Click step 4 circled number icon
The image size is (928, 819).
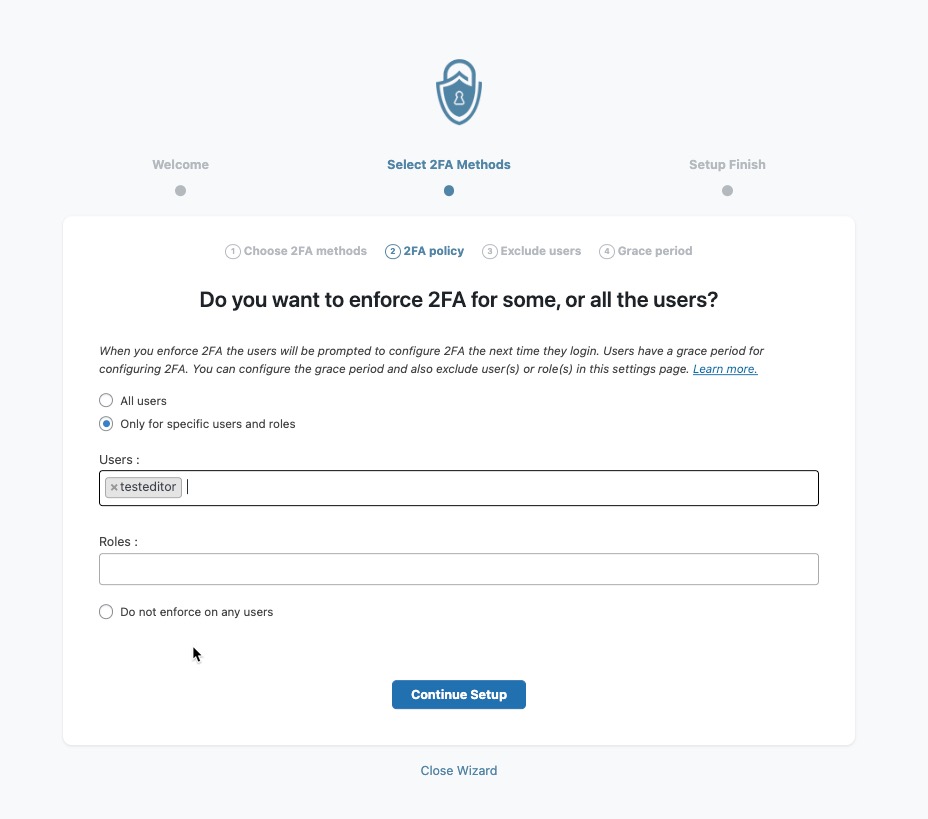[607, 252]
